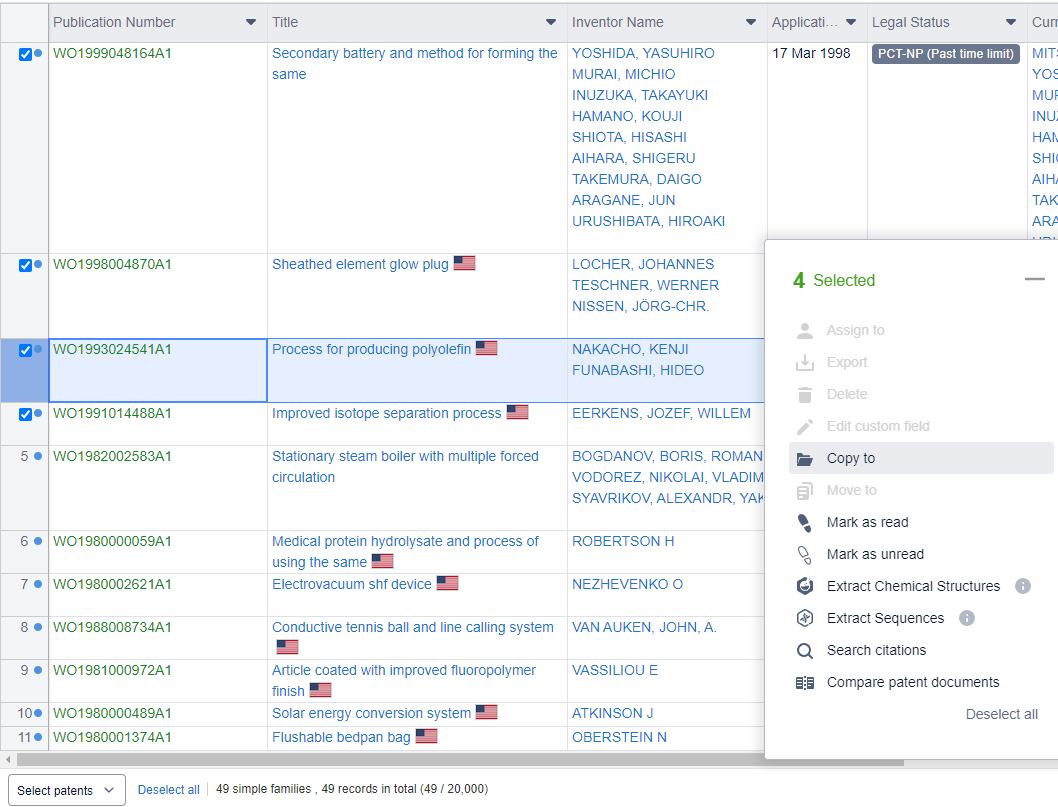The image size is (1058, 807).
Task: Click the Extract Chemical Structures icon
Action: [805, 587]
